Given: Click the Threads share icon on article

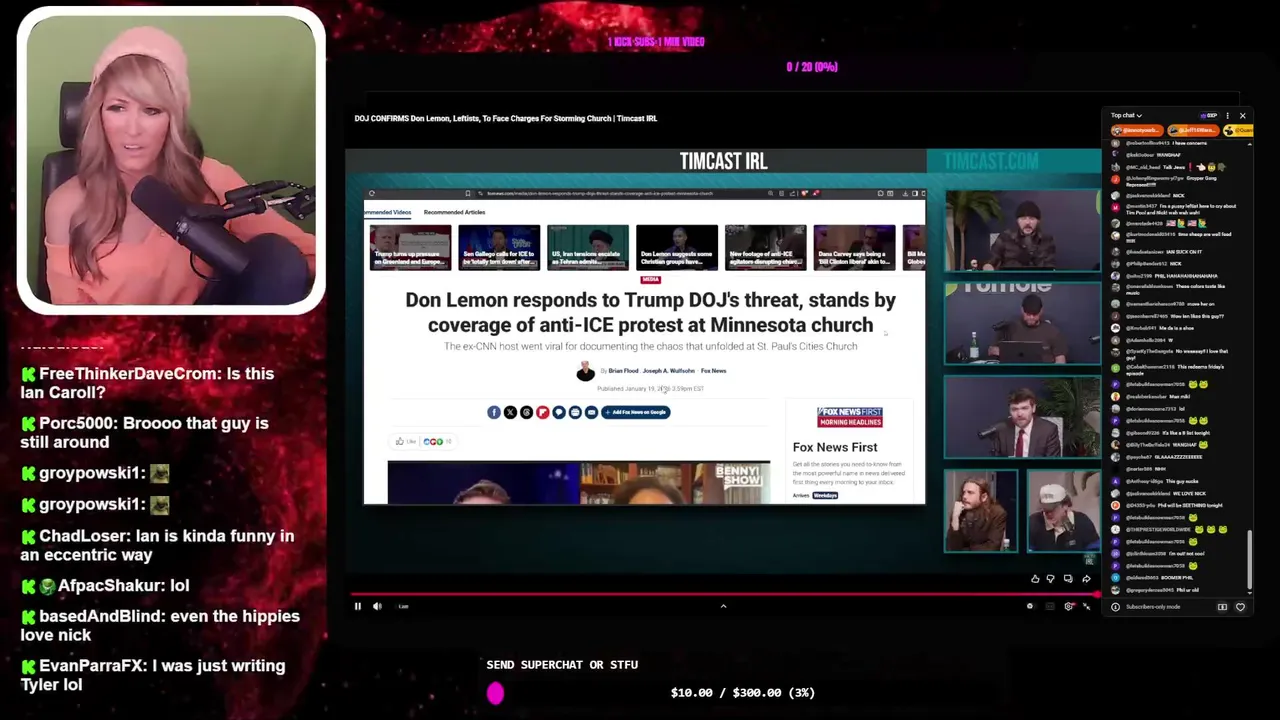Looking at the screenshot, I should pyautogui.click(x=526, y=412).
